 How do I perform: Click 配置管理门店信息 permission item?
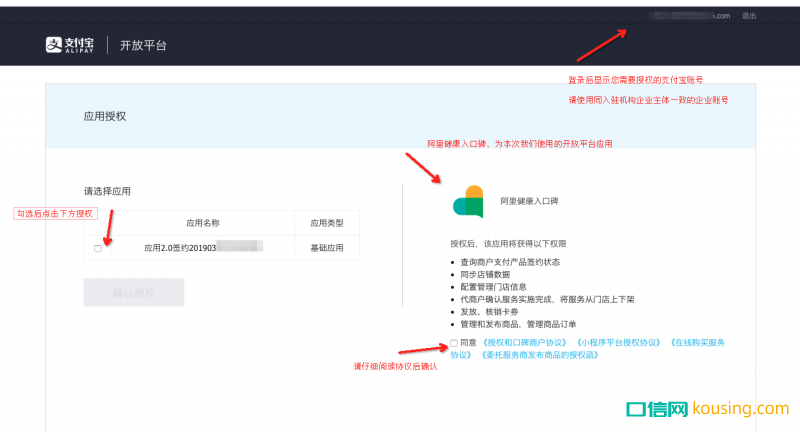[x=493, y=287]
